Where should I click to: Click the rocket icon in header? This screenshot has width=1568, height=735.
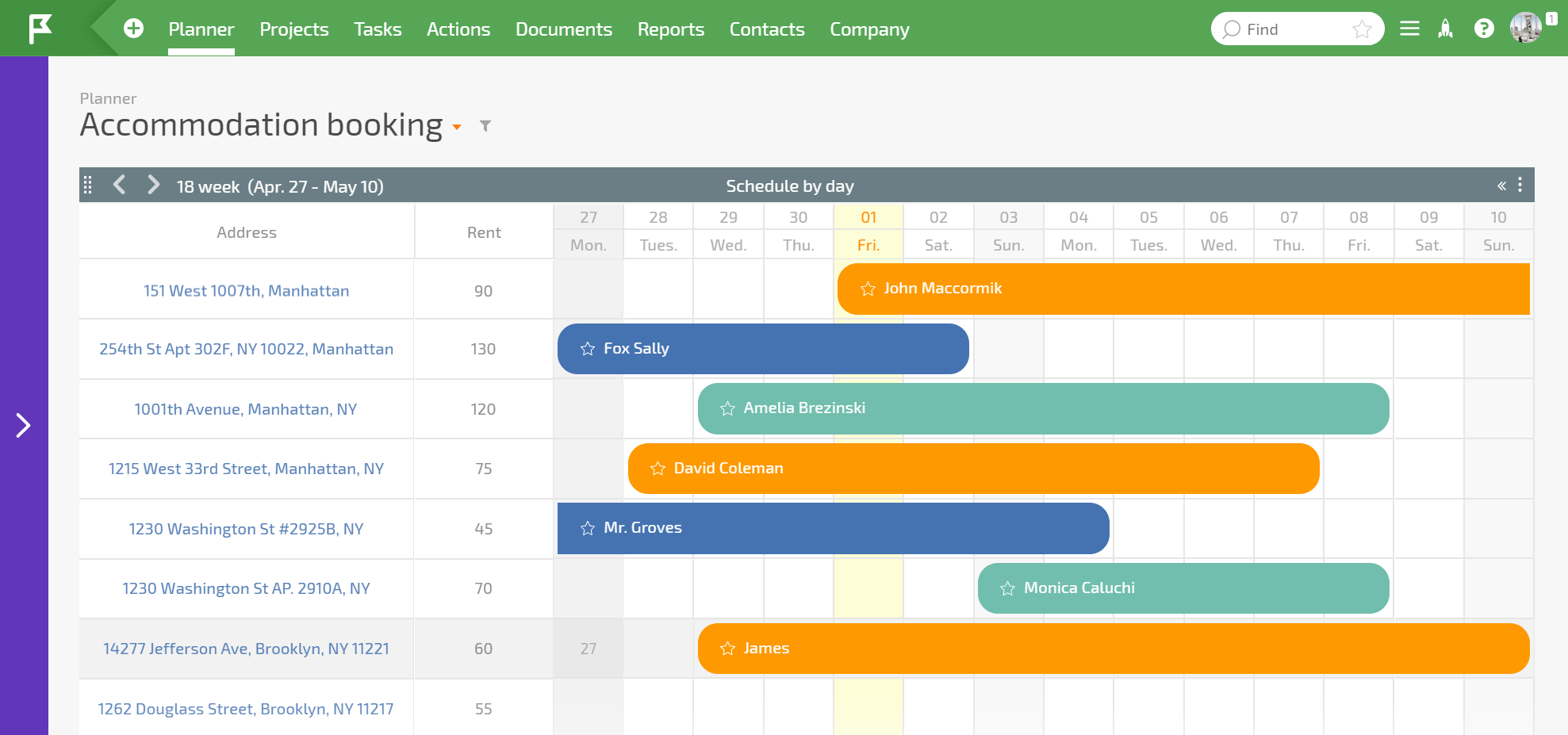[x=1446, y=29]
